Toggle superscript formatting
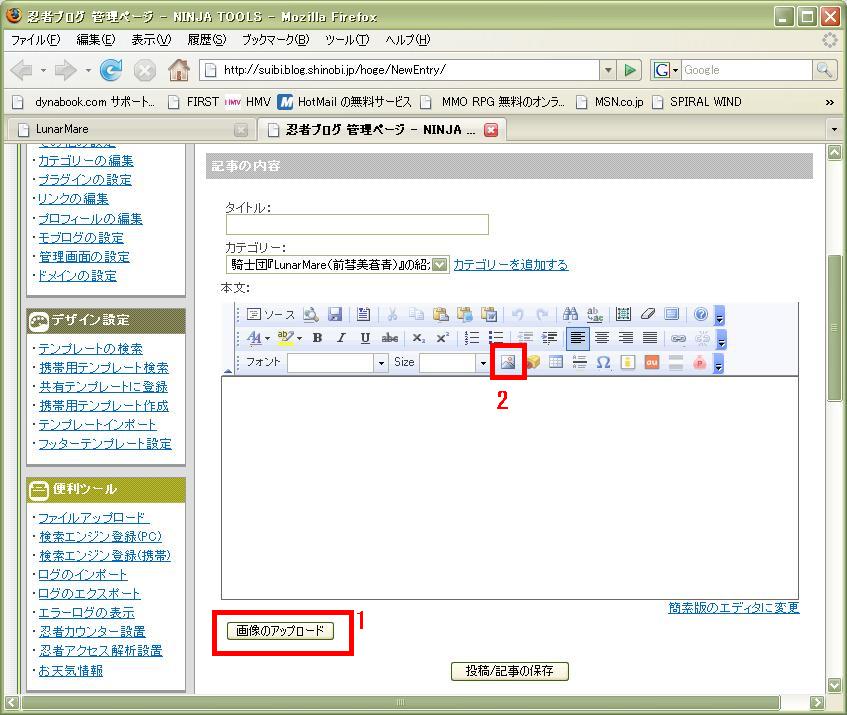Viewport: 847px width, 715px height. [442, 338]
